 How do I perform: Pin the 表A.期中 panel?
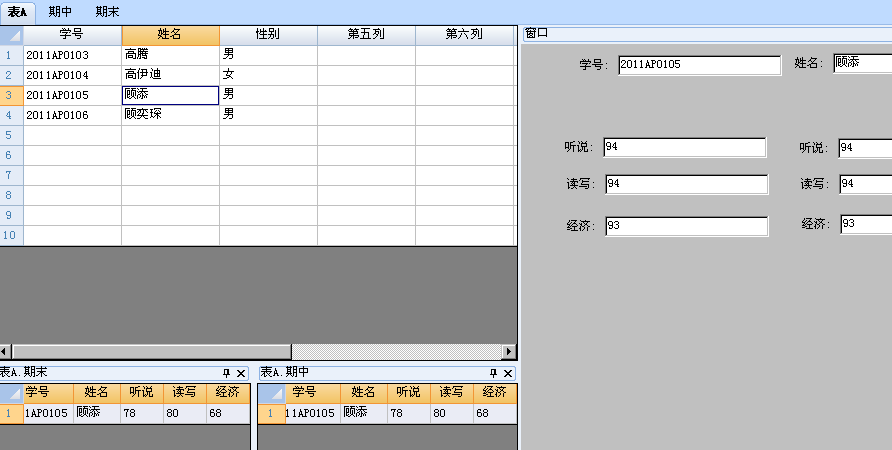(493, 373)
